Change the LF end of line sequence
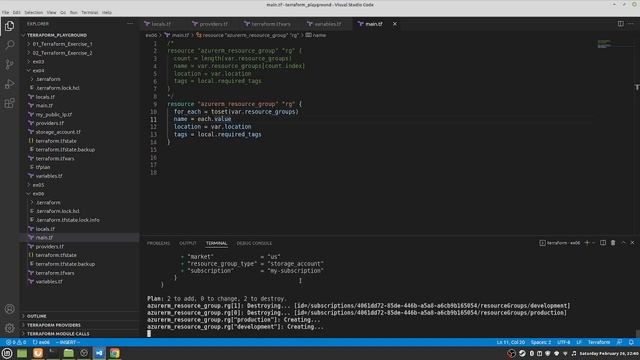Image resolution: width=640 pixels, height=360 pixels. point(579,342)
